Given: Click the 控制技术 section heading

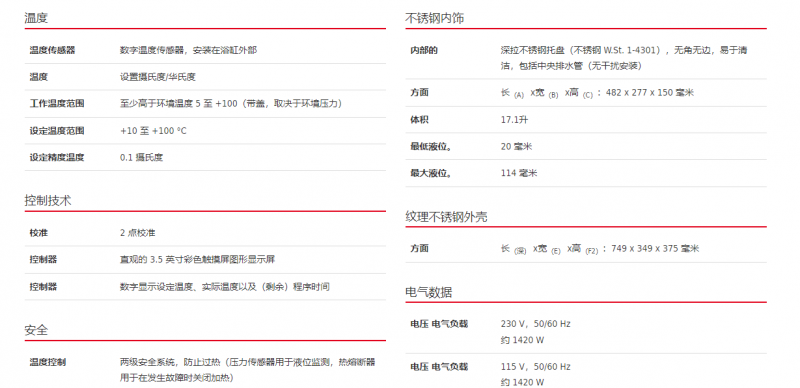Looking at the screenshot, I should coord(47,201).
